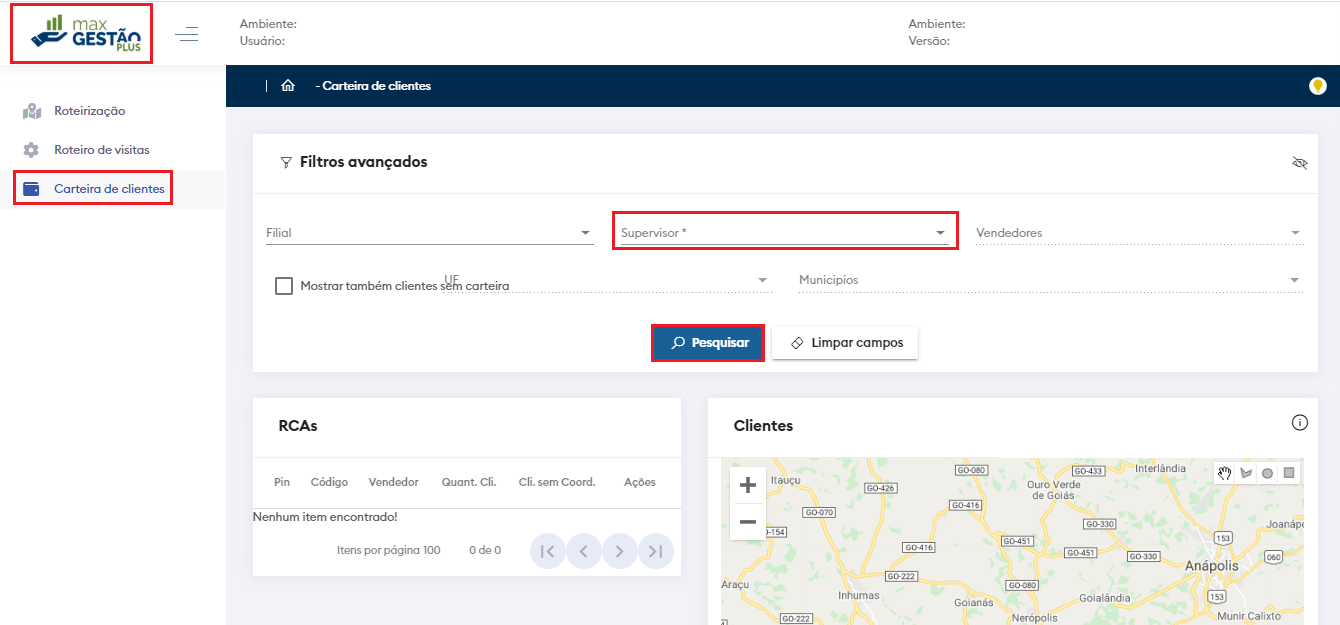Open the Filial dropdown
This screenshot has height=625, width=1340.
428,233
